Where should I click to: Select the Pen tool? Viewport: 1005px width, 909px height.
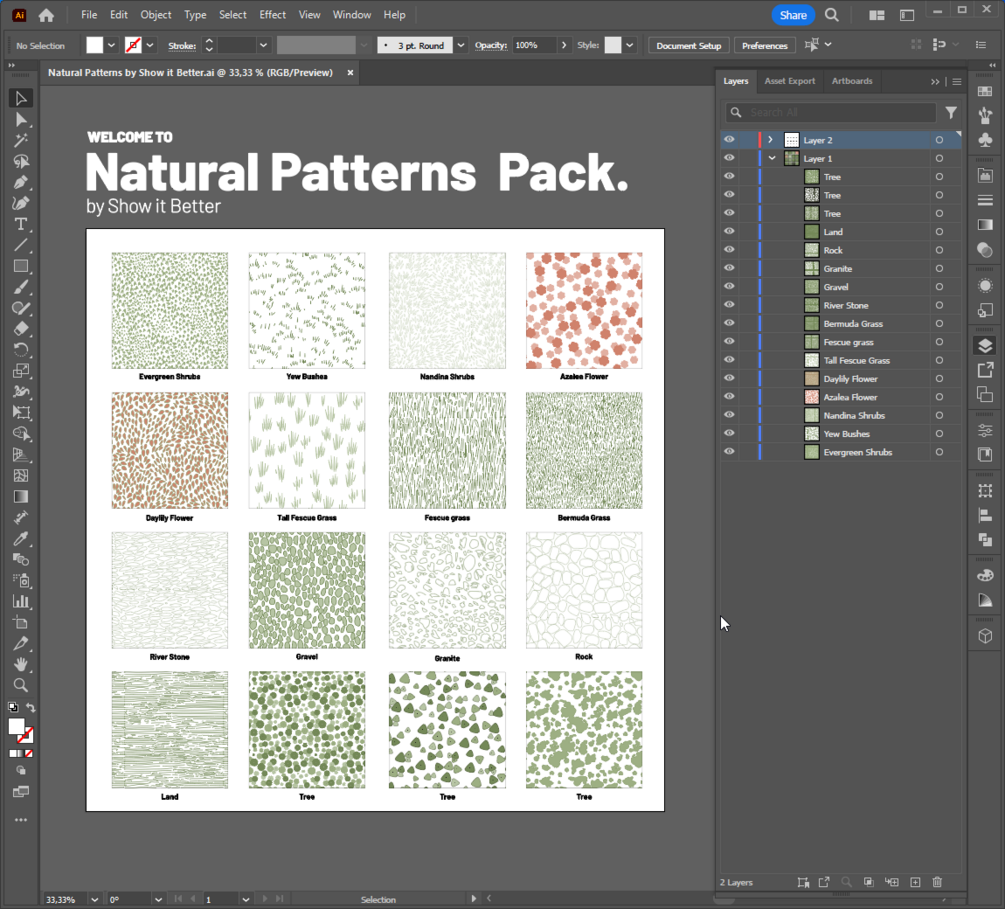point(20,182)
